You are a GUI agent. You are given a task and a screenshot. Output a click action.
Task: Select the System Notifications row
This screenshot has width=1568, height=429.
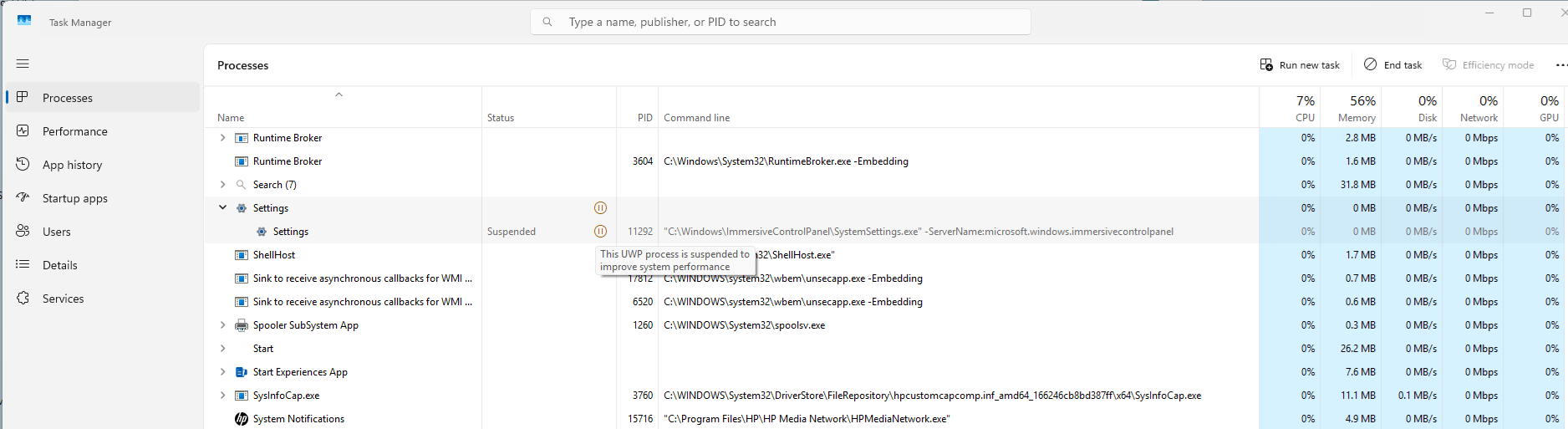point(886,419)
